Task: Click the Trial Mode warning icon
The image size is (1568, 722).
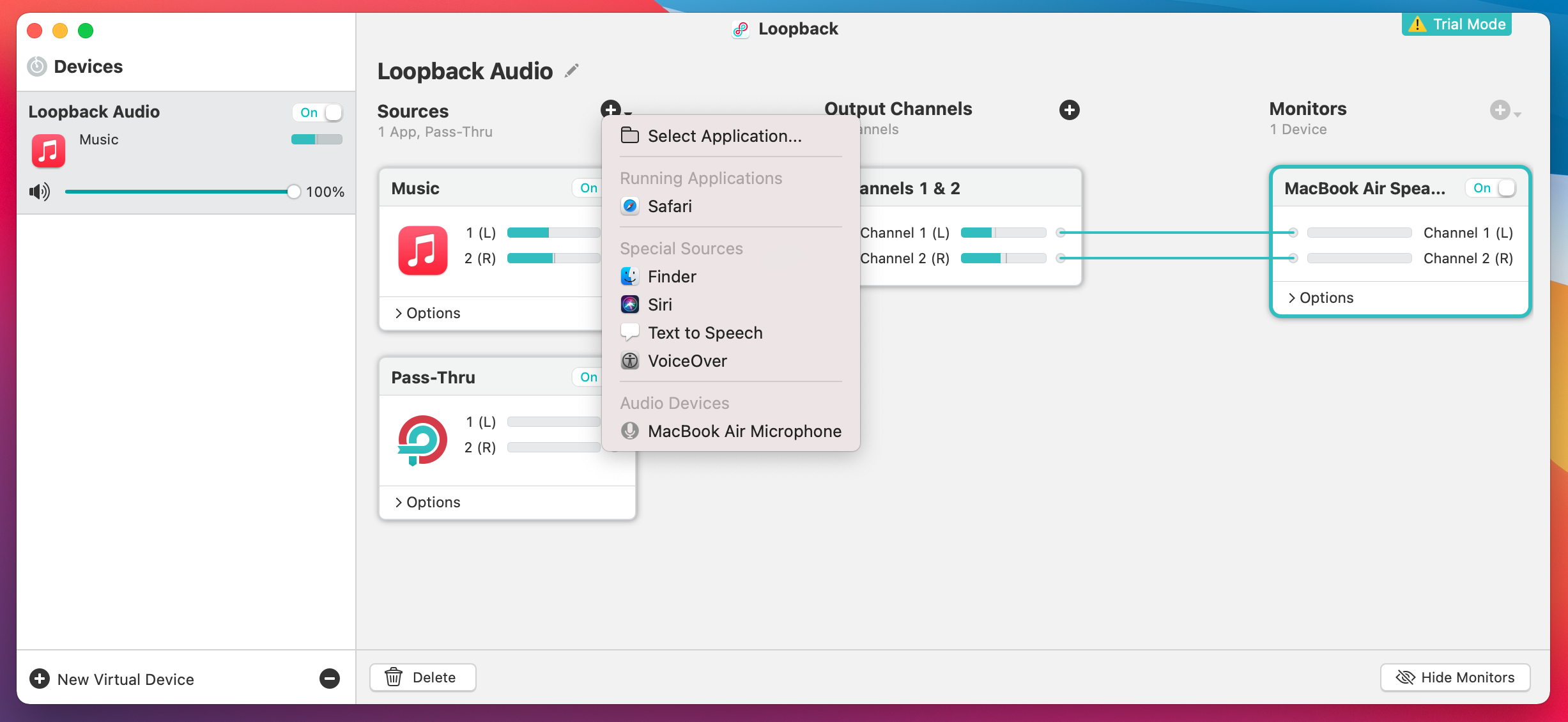Action: pyautogui.click(x=1417, y=24)
